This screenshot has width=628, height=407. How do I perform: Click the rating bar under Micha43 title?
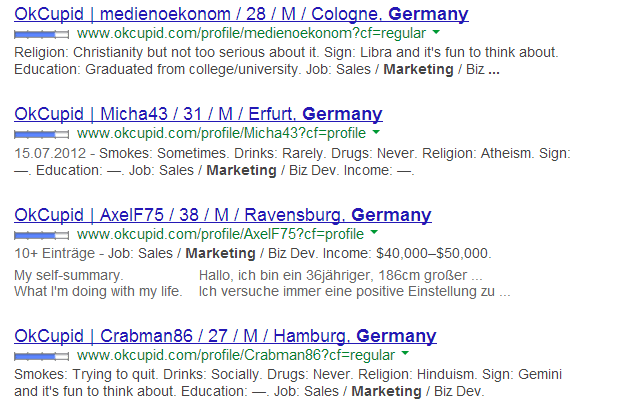pyautogui.click(x=41, y=135)
